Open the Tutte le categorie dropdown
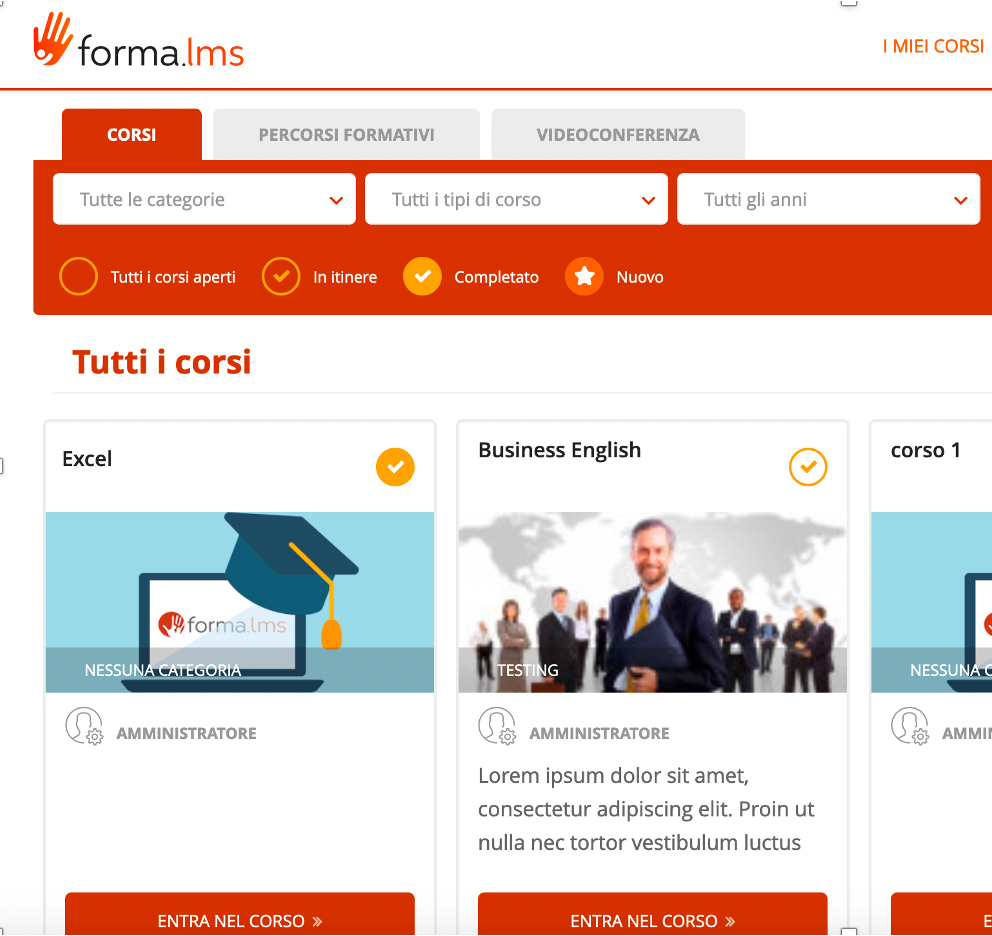The width and height of the screenshot is (992, 936). click(204, 199)
